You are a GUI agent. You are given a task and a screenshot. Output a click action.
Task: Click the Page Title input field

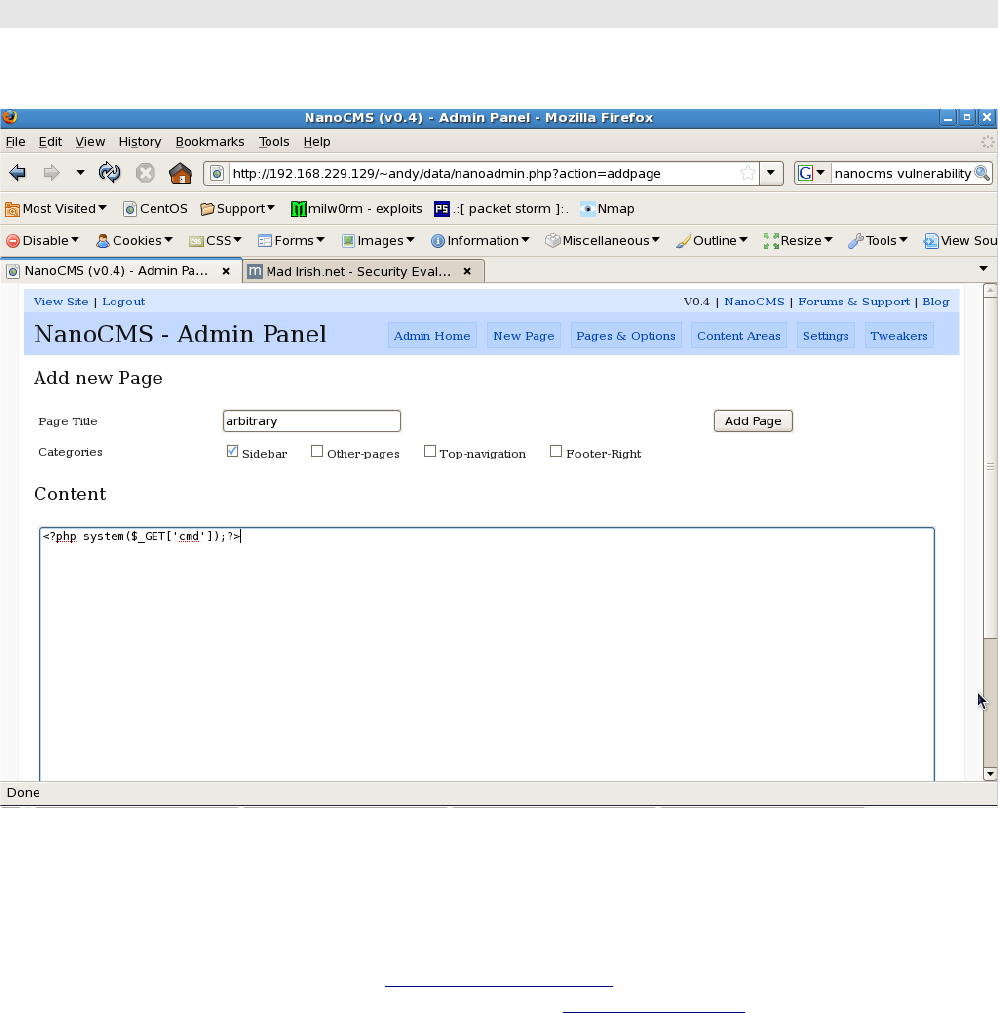(311, 421)
